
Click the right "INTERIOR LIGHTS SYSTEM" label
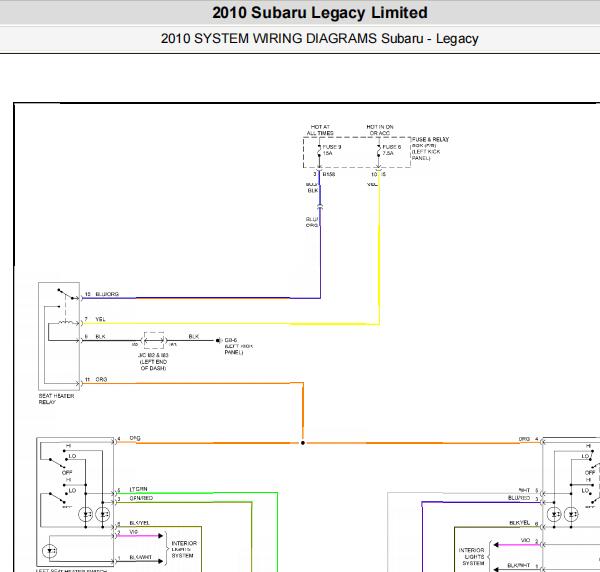tap(471, 557)
